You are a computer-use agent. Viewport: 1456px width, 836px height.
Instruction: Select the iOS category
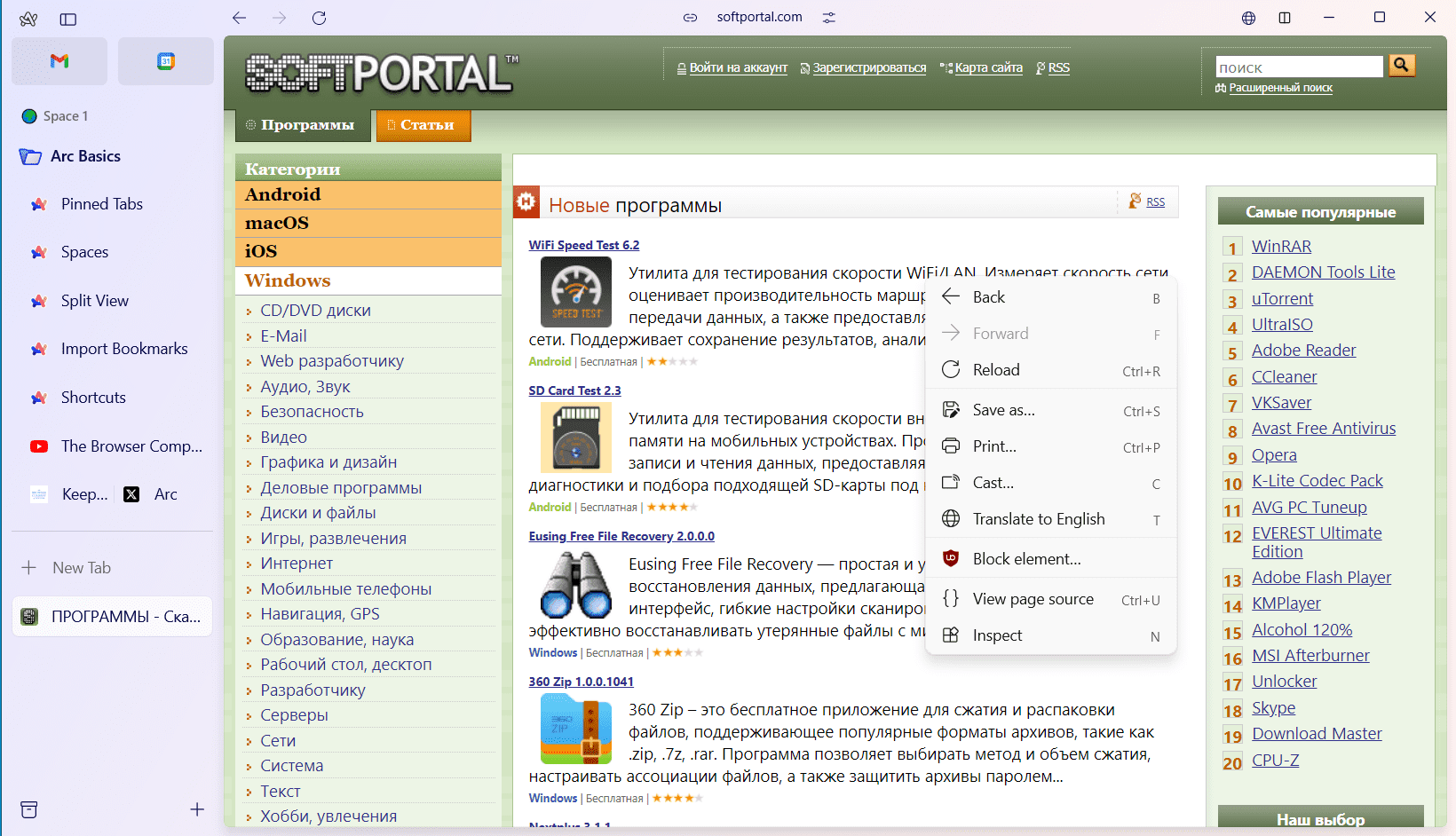[368, 251]
